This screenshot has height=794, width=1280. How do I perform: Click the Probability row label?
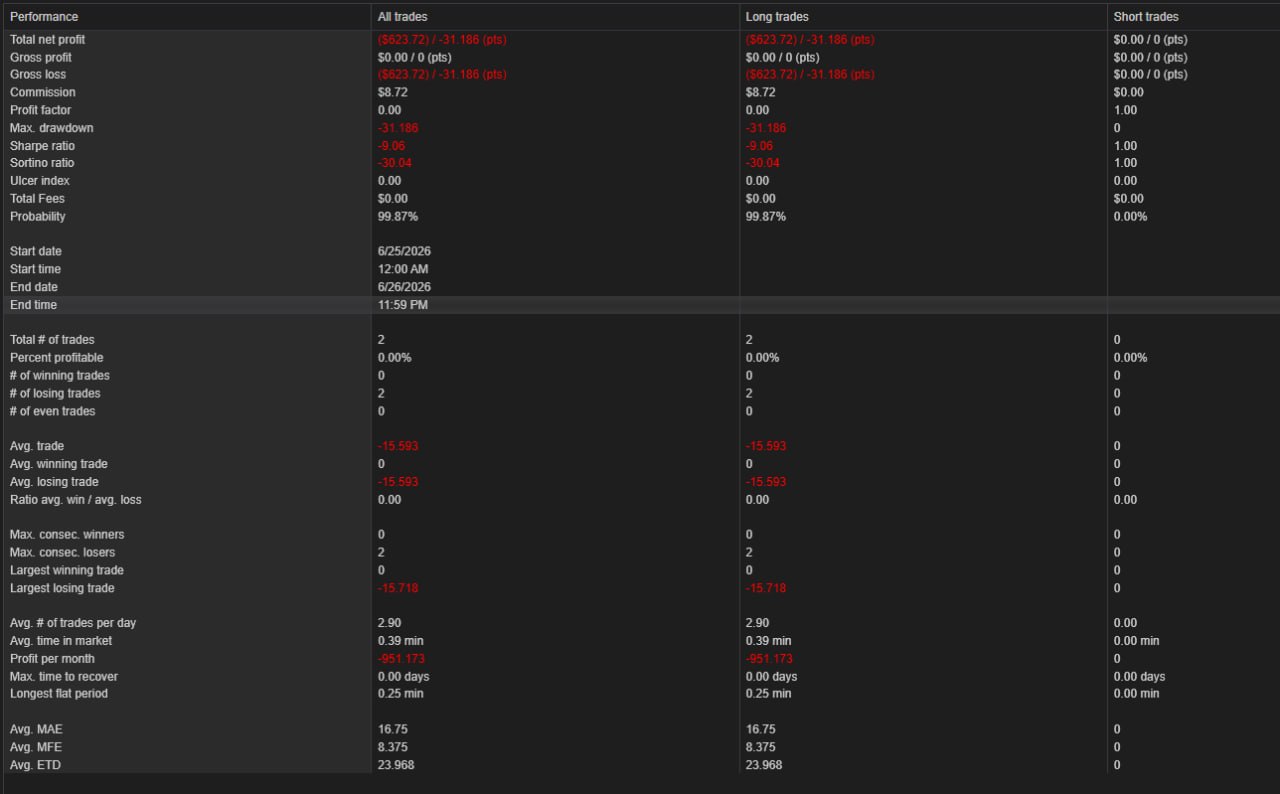click(37, 217)
